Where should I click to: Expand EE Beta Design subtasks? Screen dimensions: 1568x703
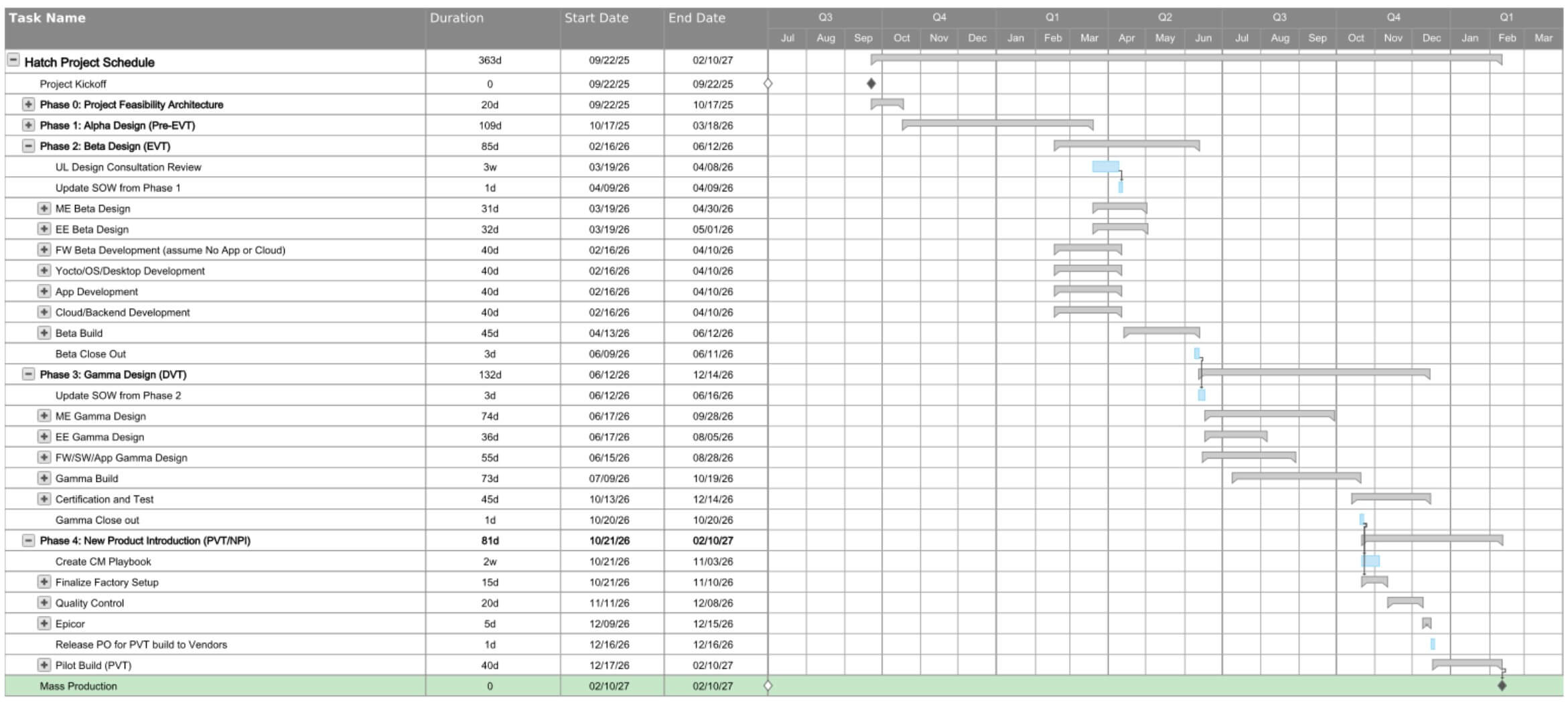tap(45, 229)
